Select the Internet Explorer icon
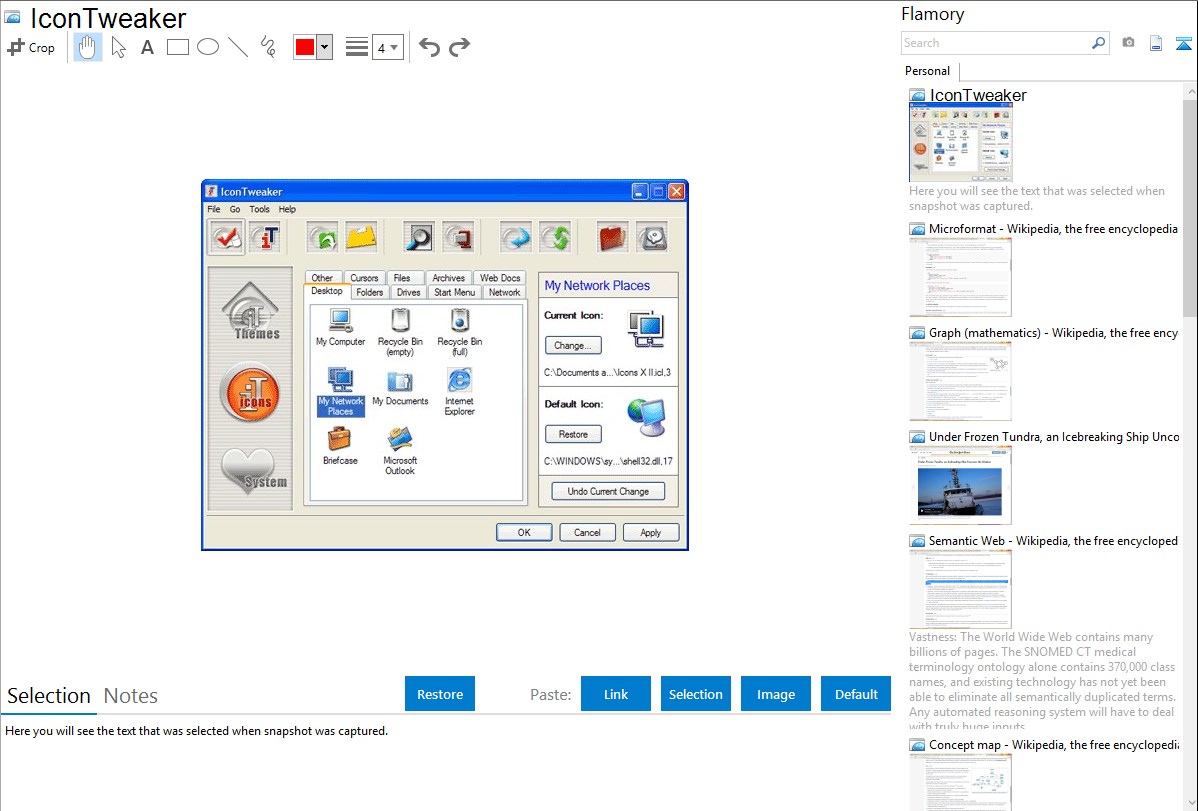The width and height of the screenshot is (1198, 811). [459, 392]
